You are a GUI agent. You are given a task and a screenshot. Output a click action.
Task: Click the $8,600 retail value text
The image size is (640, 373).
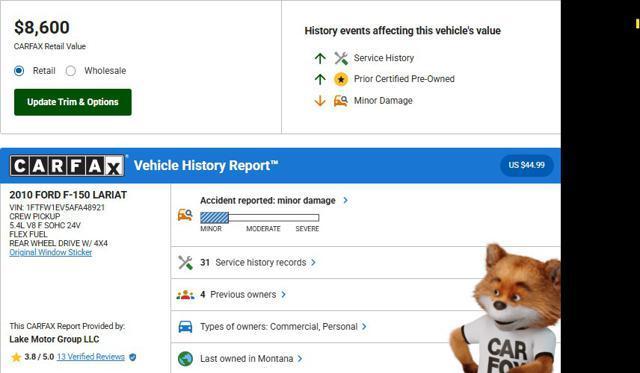pos(42,27)
